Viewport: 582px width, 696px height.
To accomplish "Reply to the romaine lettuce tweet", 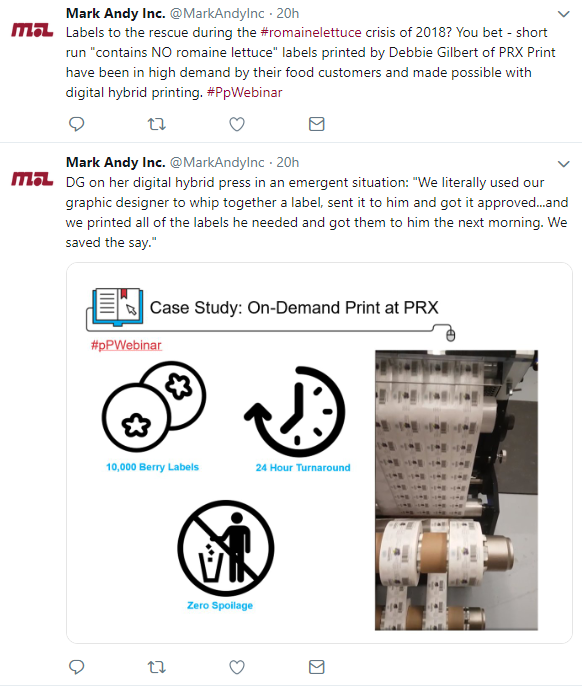I will tap(77, 124).
